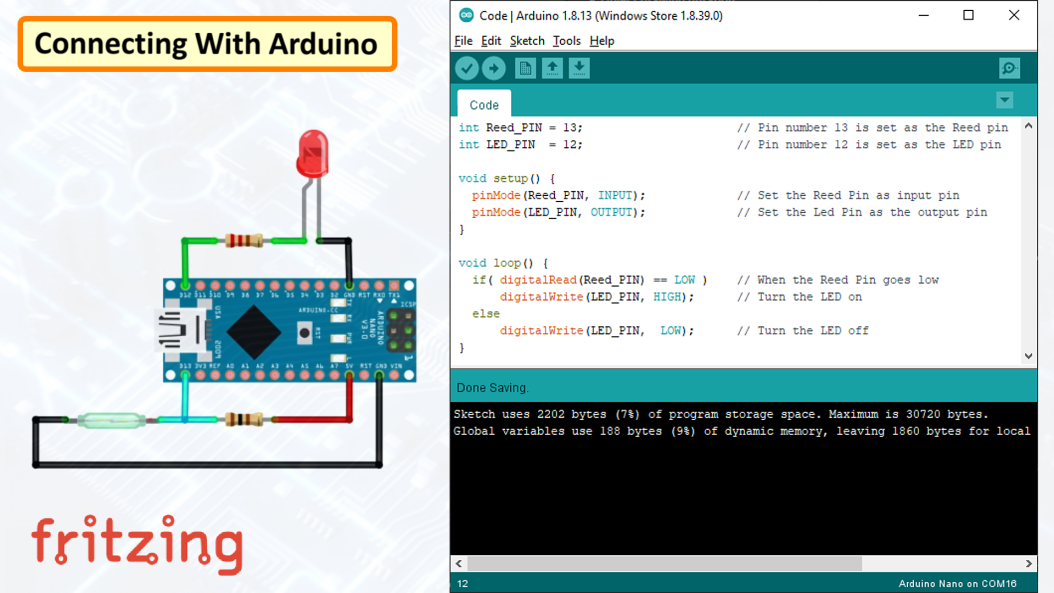Viewport: 1054px width, 593px height.
Task: Open a sketch with the up-arrow icon
Action: [553, 68]
